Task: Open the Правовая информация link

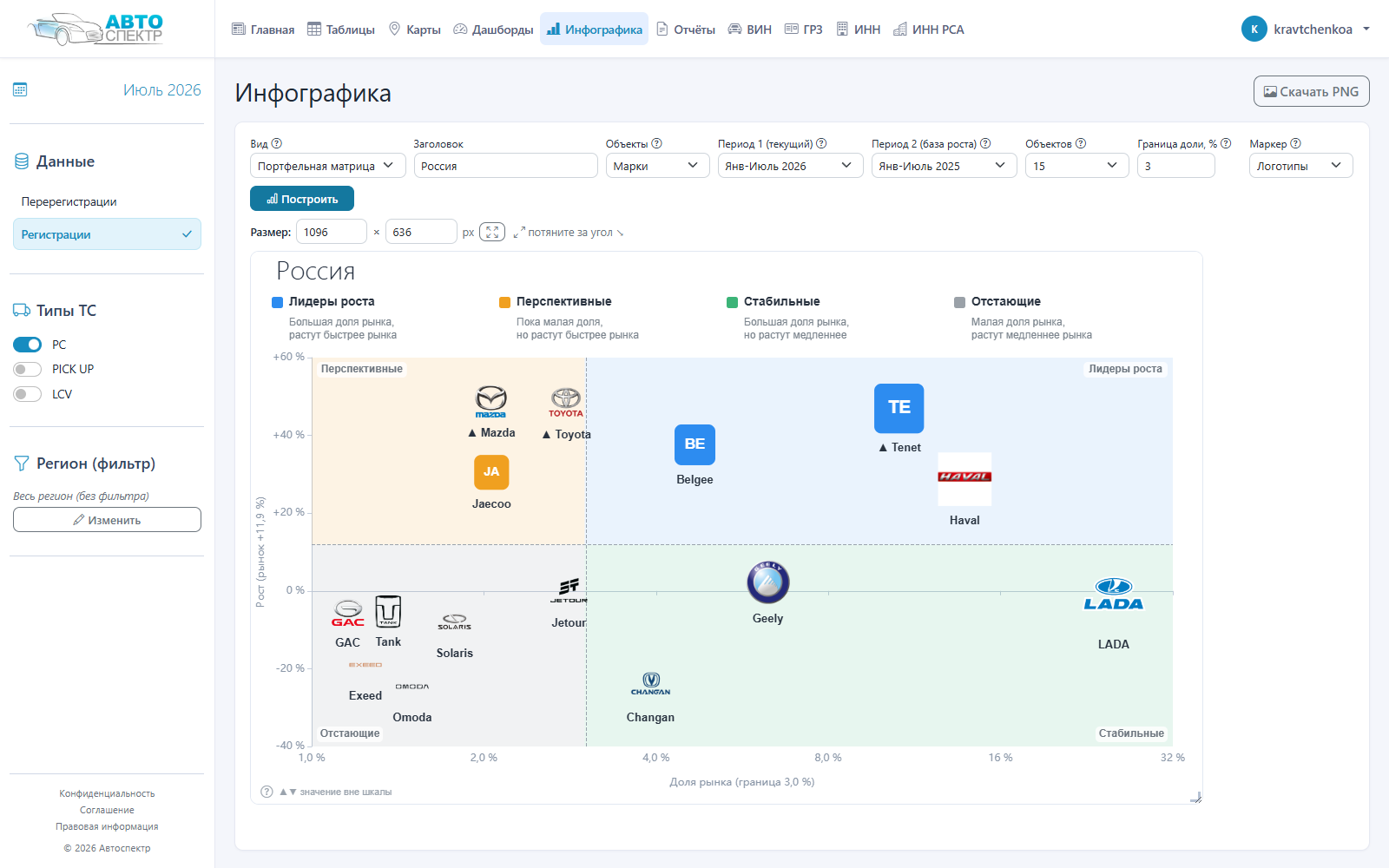Action: 107,826
